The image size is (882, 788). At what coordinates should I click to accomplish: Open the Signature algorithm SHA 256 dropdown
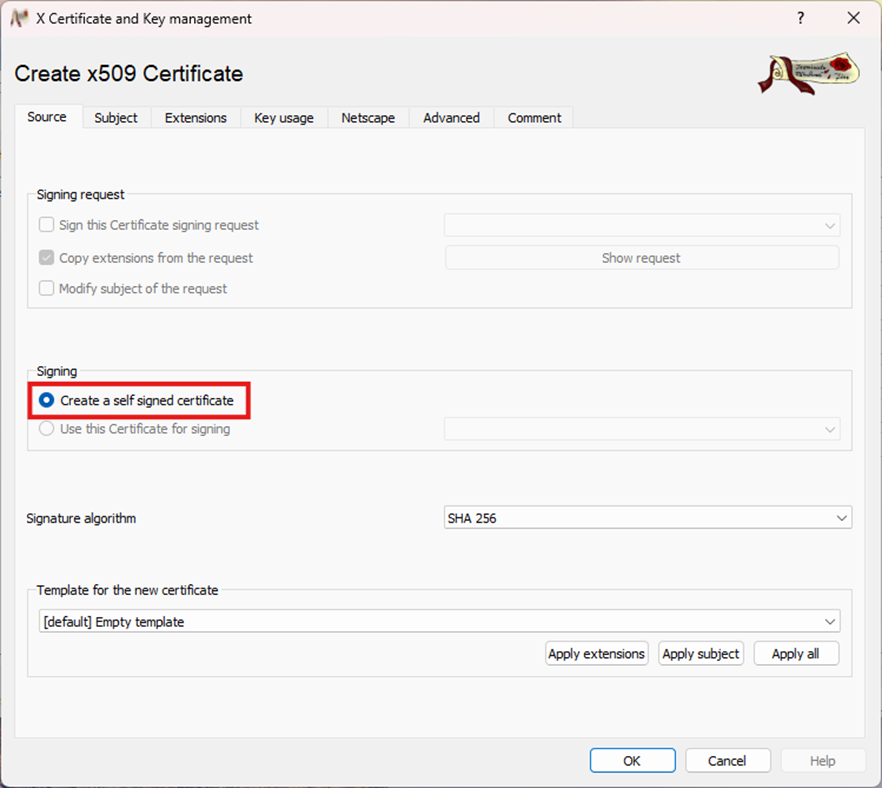647,518
